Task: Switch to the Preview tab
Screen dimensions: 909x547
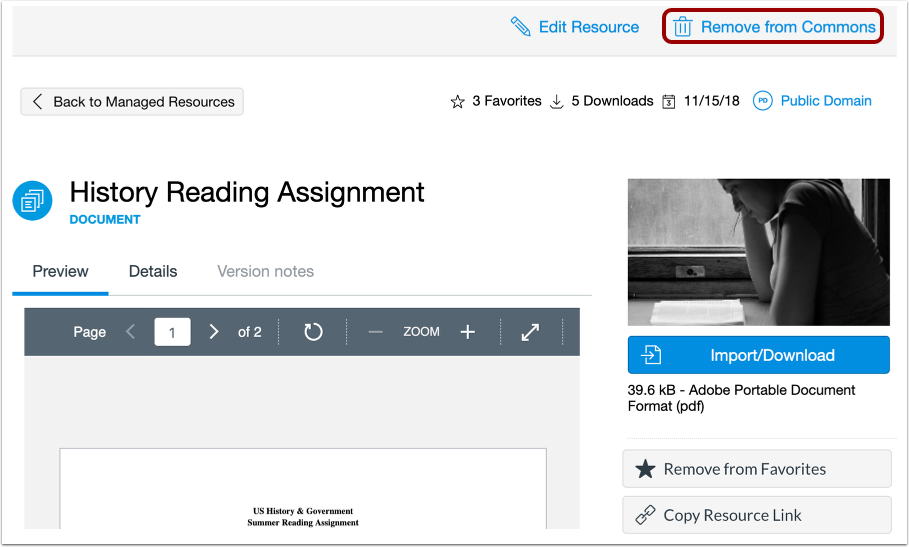Action: [x=60, y=271]
